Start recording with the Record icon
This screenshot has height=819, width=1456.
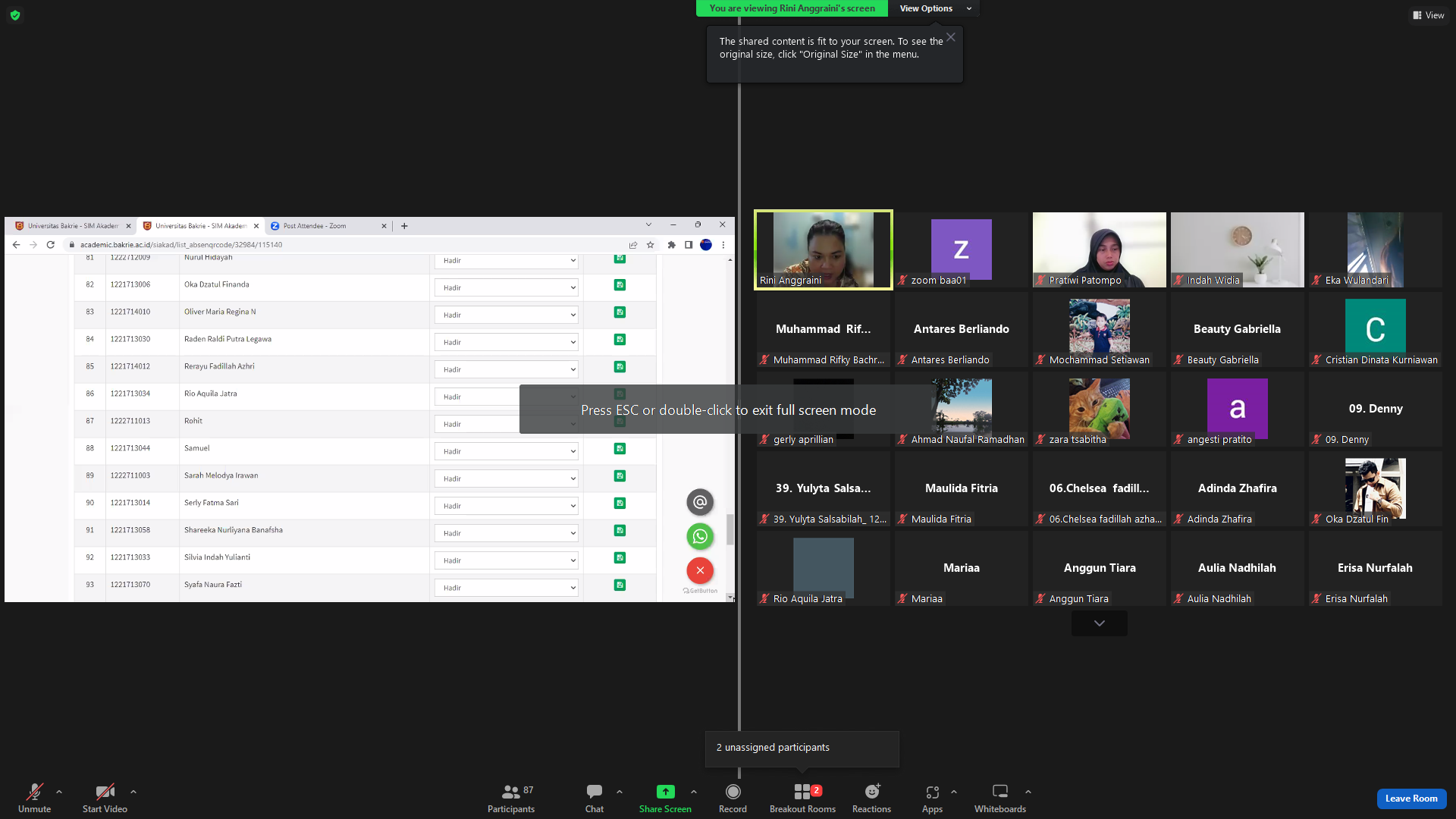733,792
